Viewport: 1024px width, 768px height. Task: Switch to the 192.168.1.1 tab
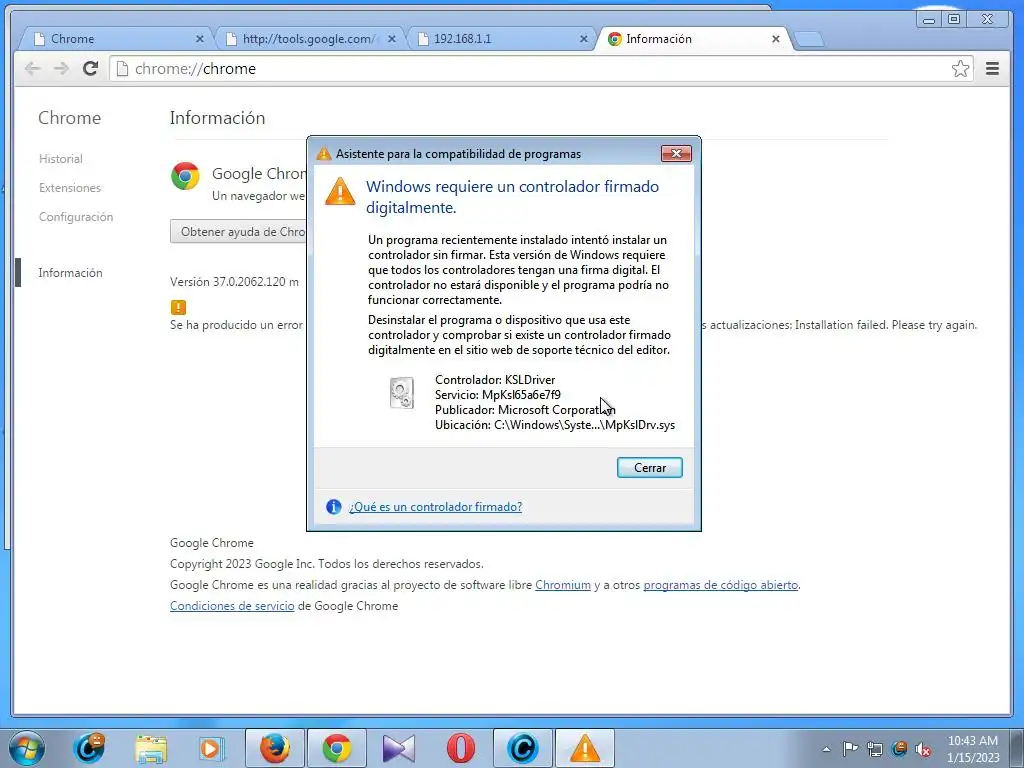pos(500,39)
